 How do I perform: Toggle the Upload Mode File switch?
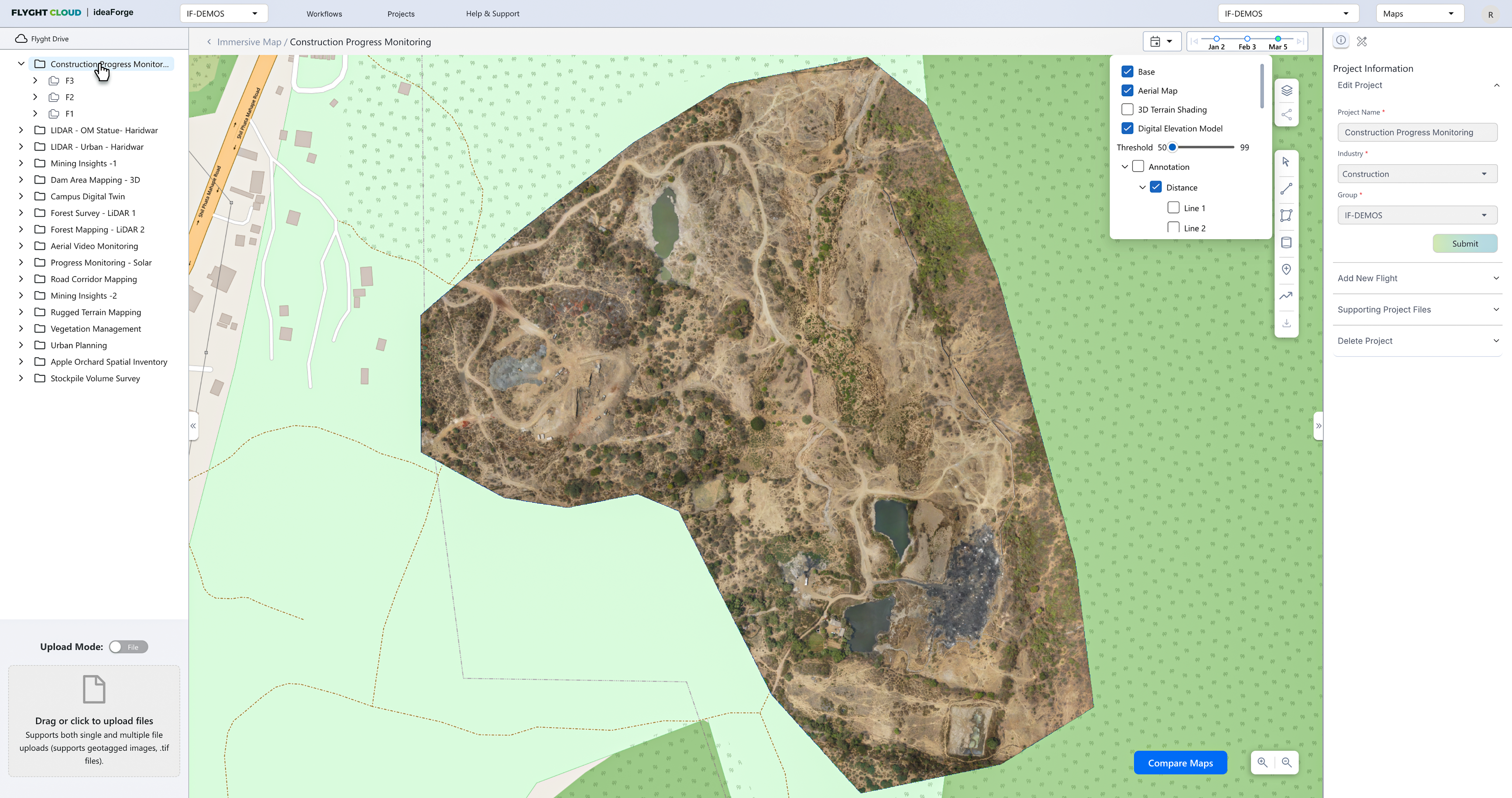tap(128, 647)
